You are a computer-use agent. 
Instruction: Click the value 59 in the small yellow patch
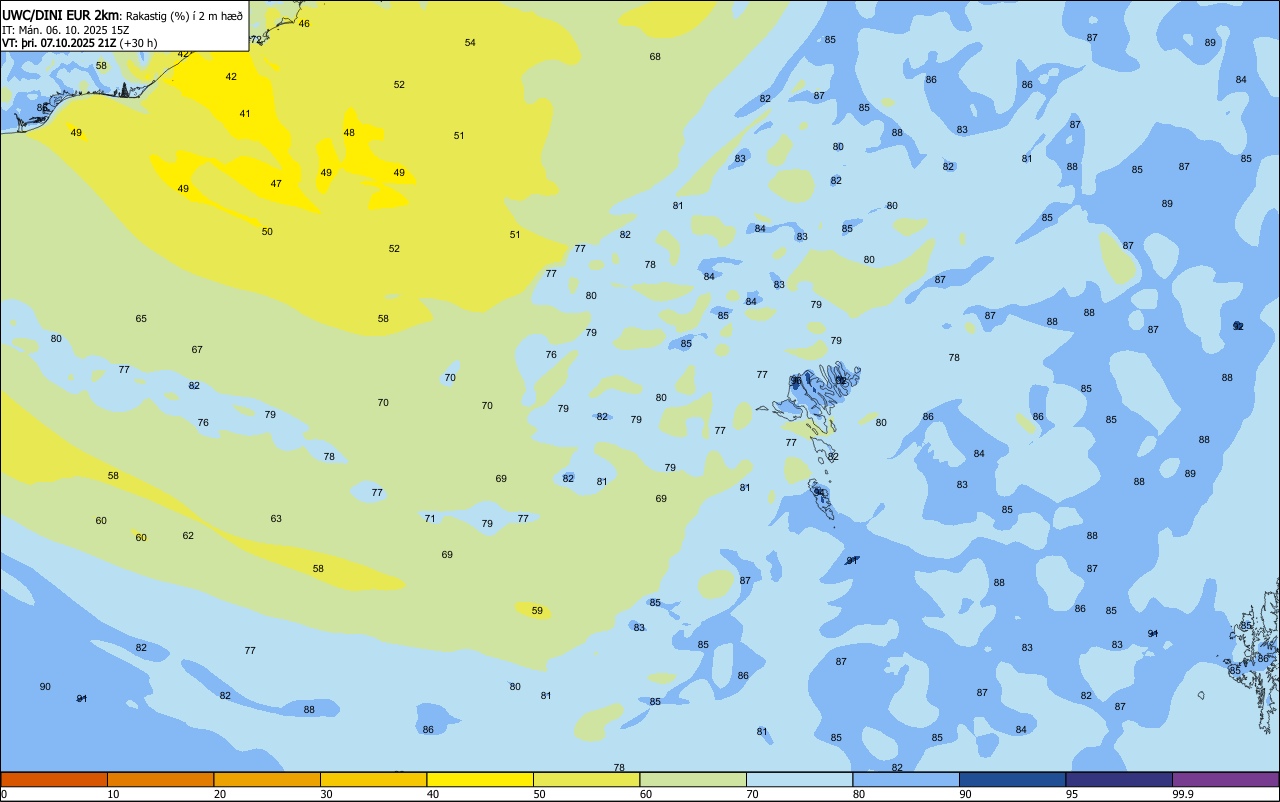click(537, 610)
